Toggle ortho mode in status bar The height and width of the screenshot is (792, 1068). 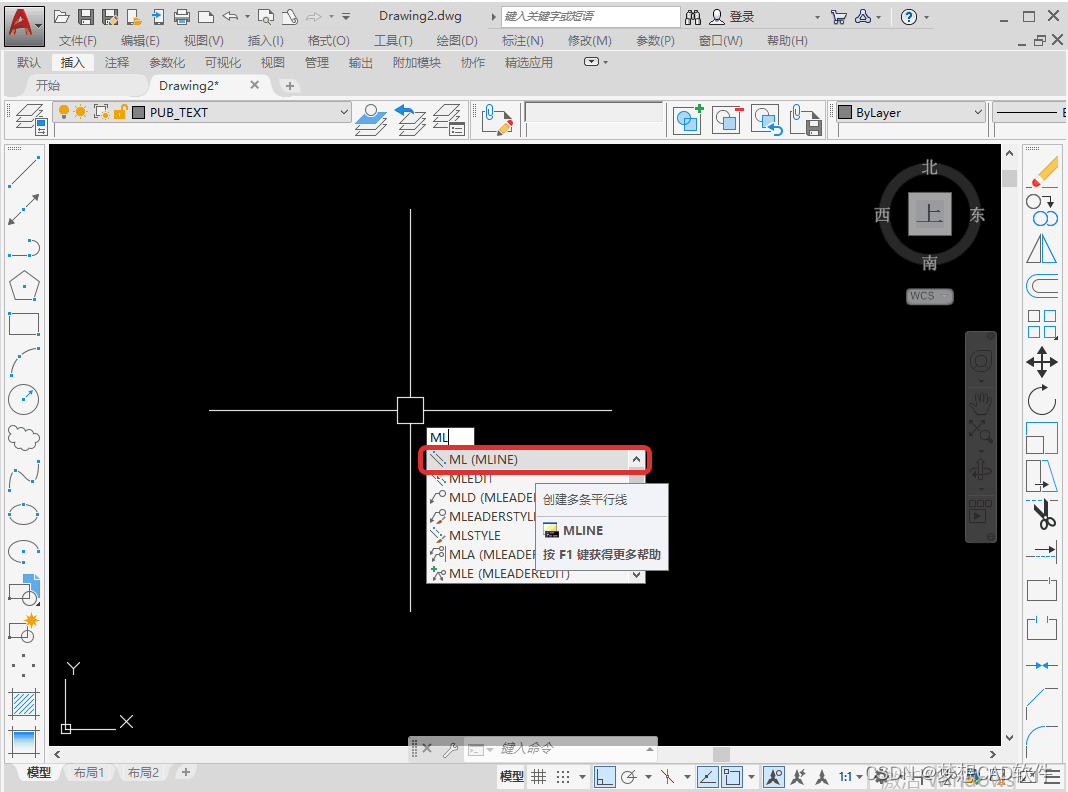(604, 776)
